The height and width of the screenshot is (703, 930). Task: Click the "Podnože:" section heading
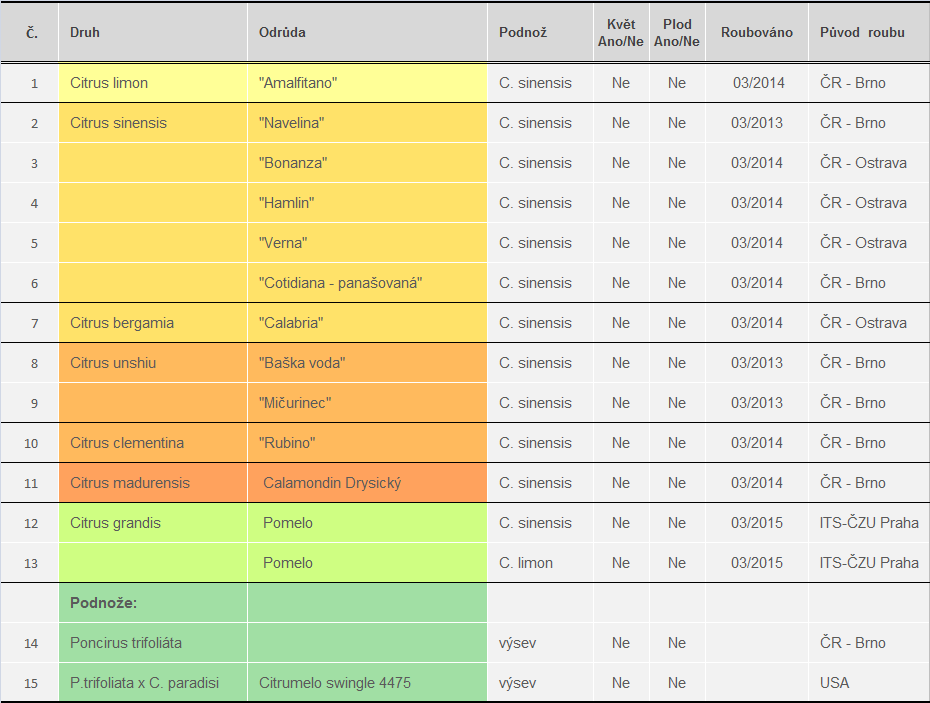click(x=104, y=603)
